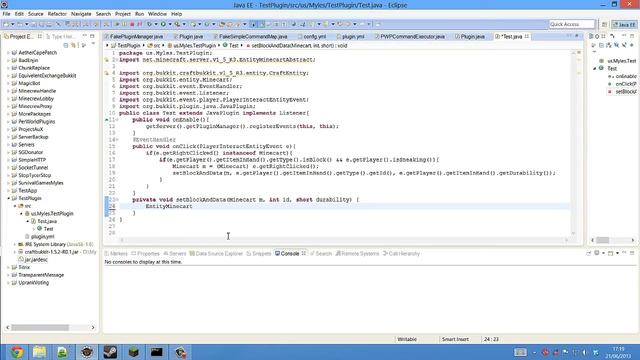Select setBlock method in Outline
Screen dimensions: 640x360
click(626, 92)
